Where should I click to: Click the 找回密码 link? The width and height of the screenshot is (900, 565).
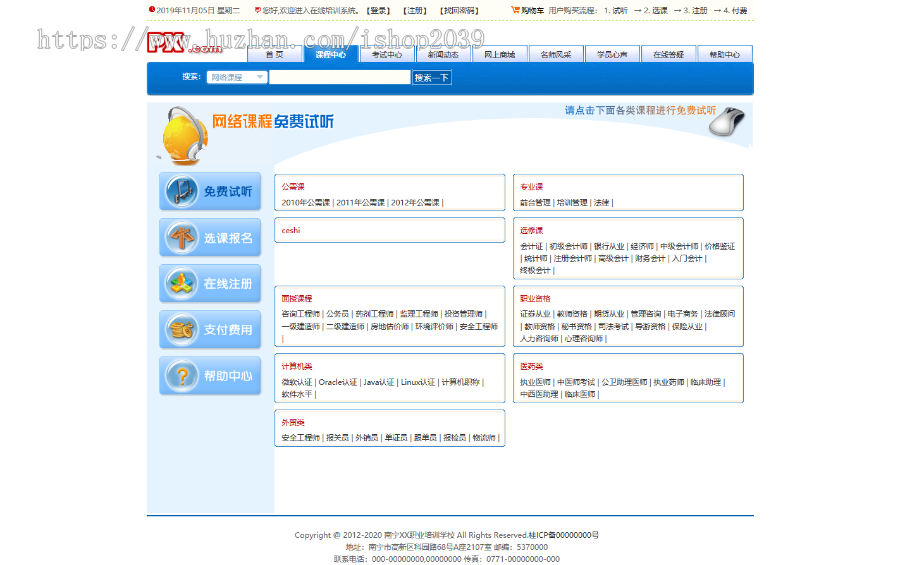tap(459, 10)
